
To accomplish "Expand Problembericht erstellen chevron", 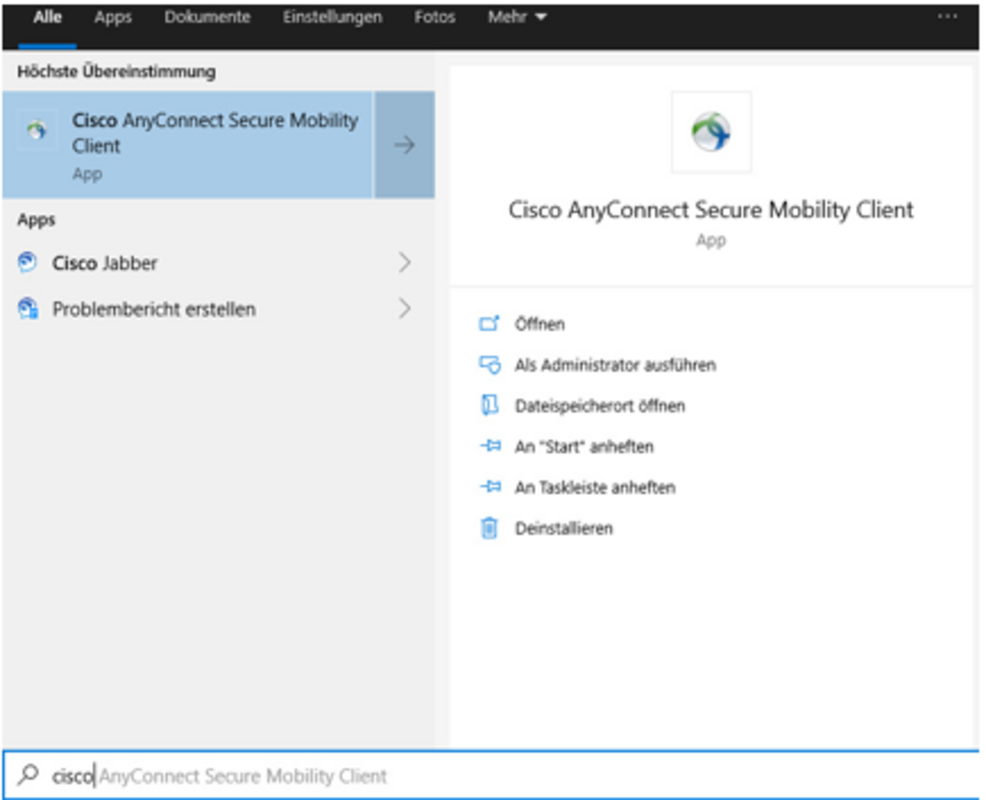I will tap(404, 309).
